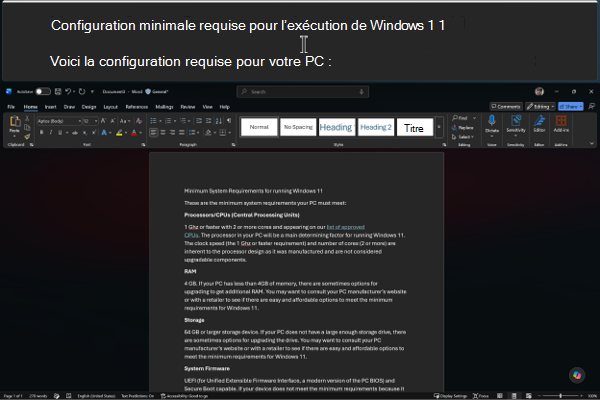This screenshot has height=400, width=600.
Task: Apply the yellow text highlight color
Action: 119,132
